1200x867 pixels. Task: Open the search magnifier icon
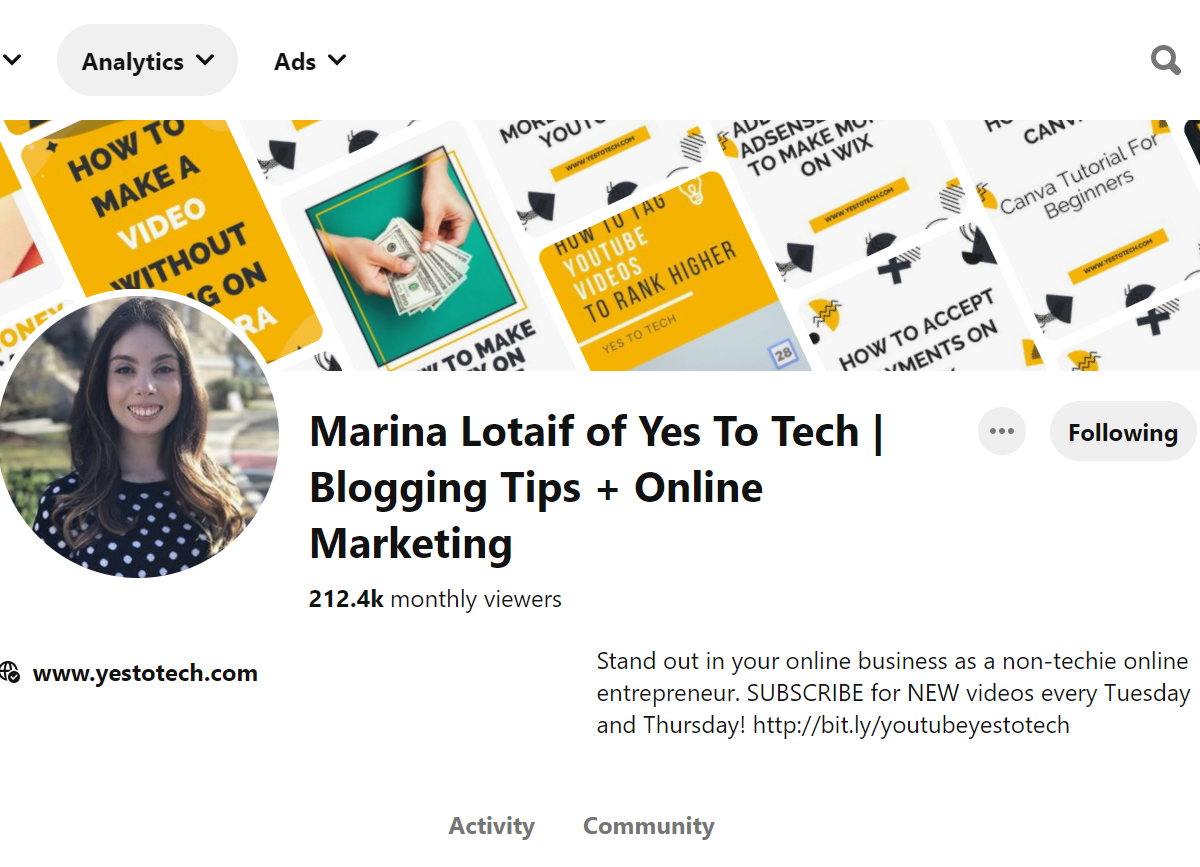(1165, 61)
